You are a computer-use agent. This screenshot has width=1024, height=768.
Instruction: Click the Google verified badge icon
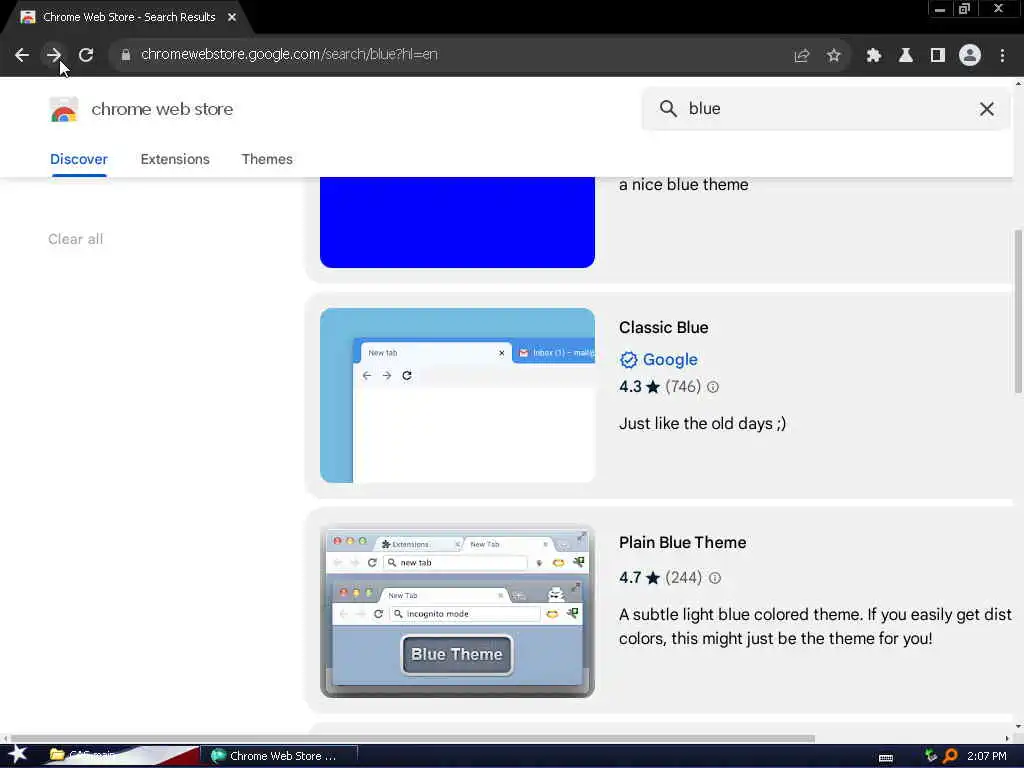click(x=628, y=360)
